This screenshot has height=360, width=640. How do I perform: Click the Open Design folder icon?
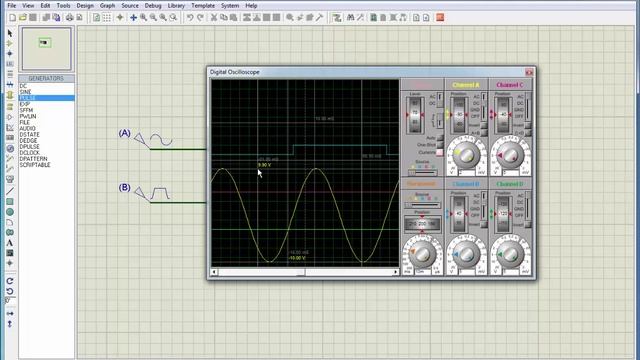click(x=23, y=18)
